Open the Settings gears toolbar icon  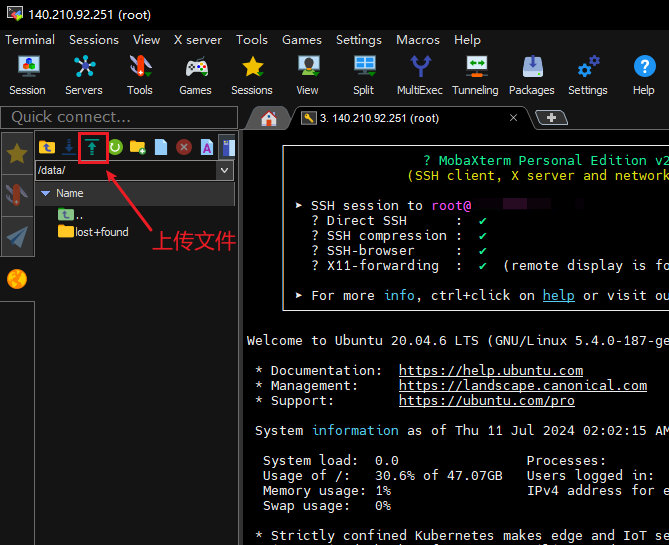(x=588, y=75)
